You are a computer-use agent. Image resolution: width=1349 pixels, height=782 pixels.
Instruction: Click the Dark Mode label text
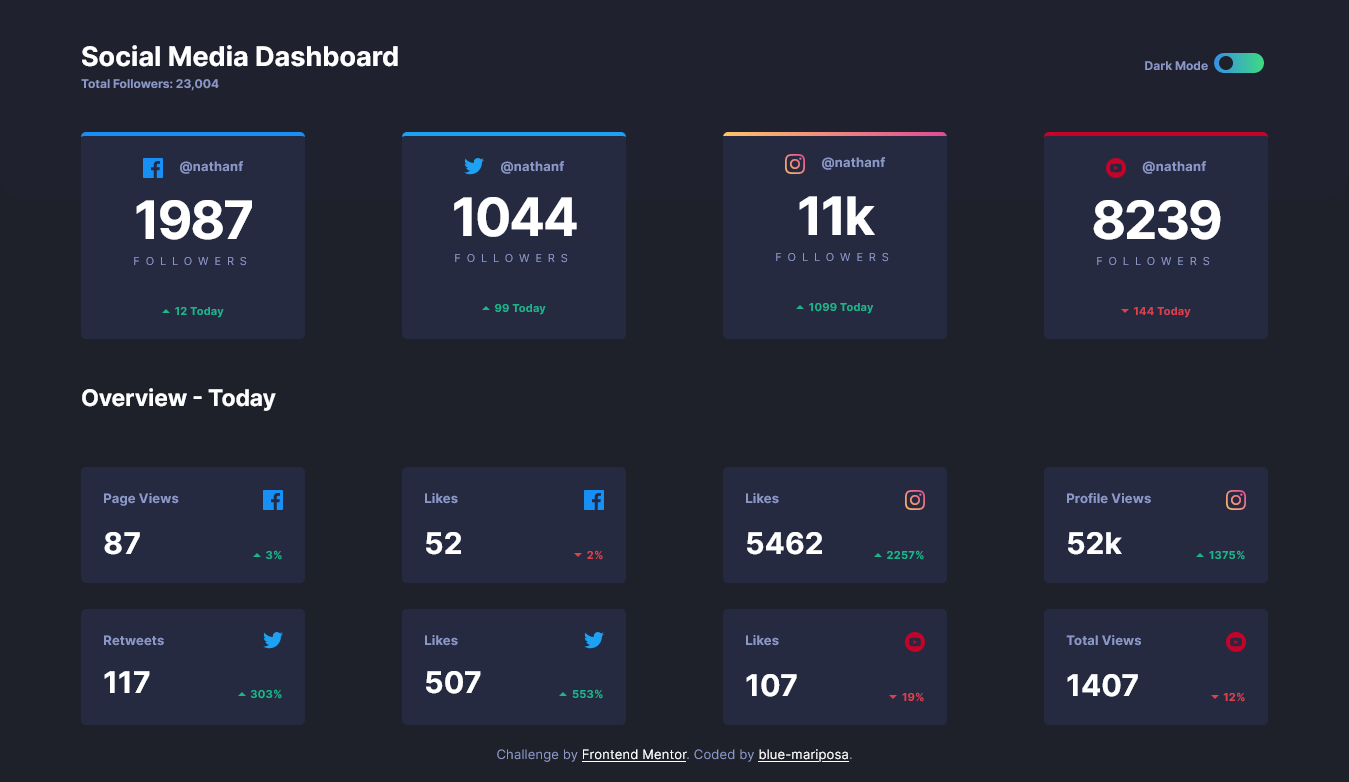point(1176,66)
